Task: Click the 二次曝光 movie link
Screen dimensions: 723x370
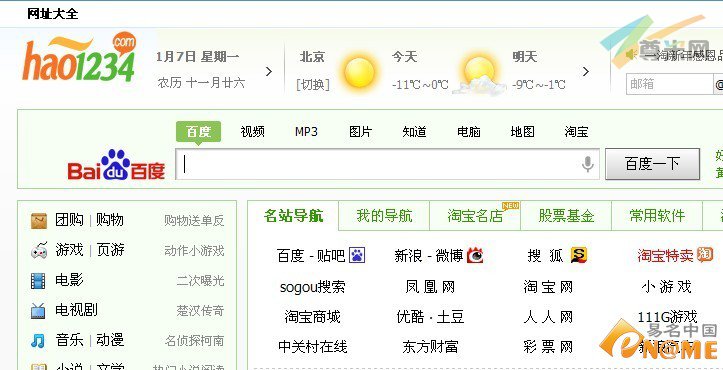Action: point(201,281)
